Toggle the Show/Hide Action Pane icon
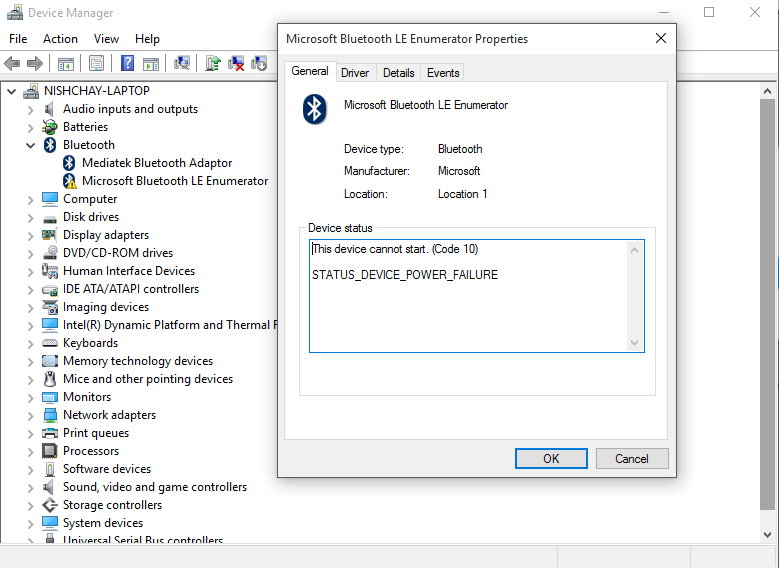 point(151,64)
